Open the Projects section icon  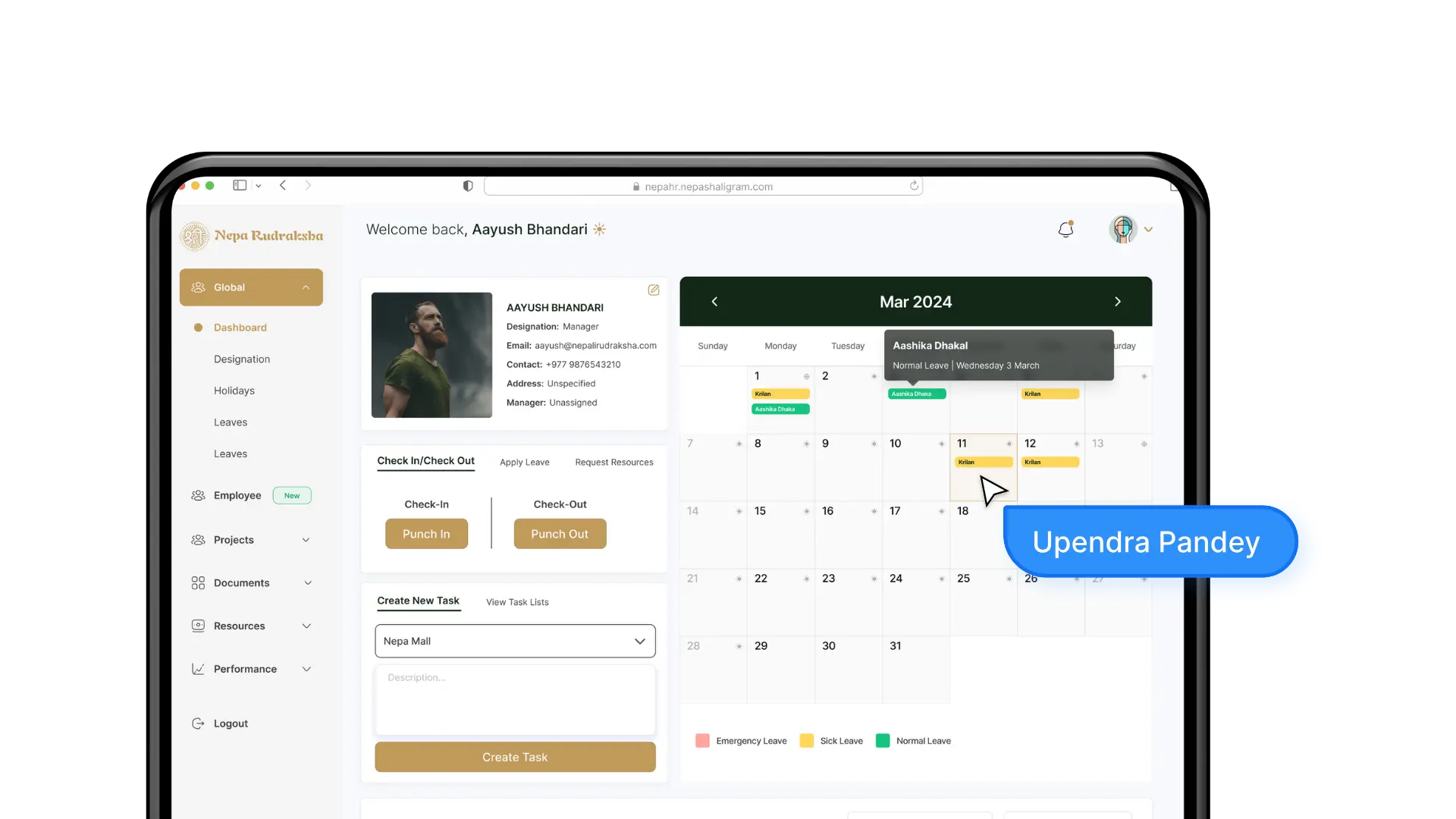197,539
